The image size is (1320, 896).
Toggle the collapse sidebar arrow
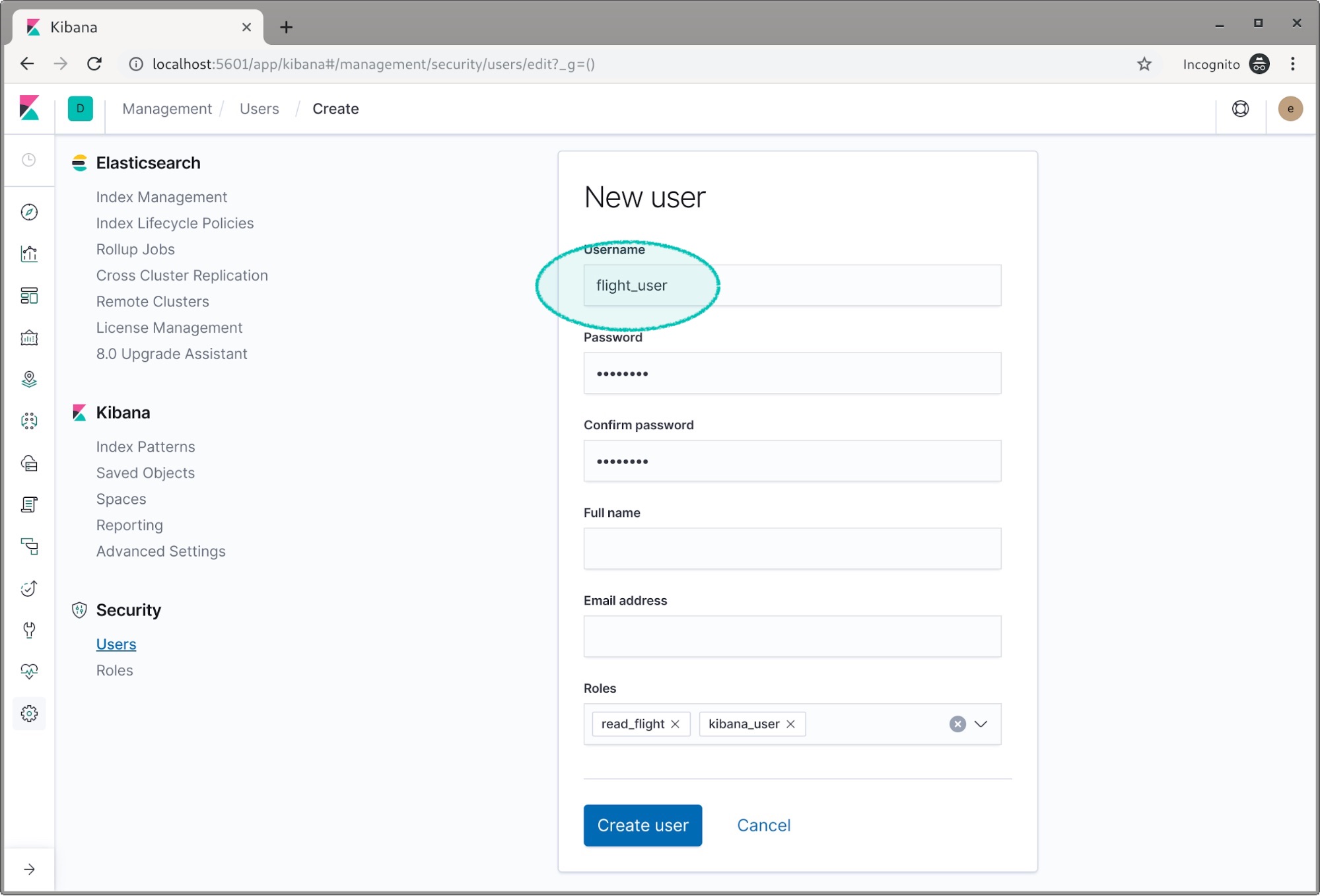29,869
